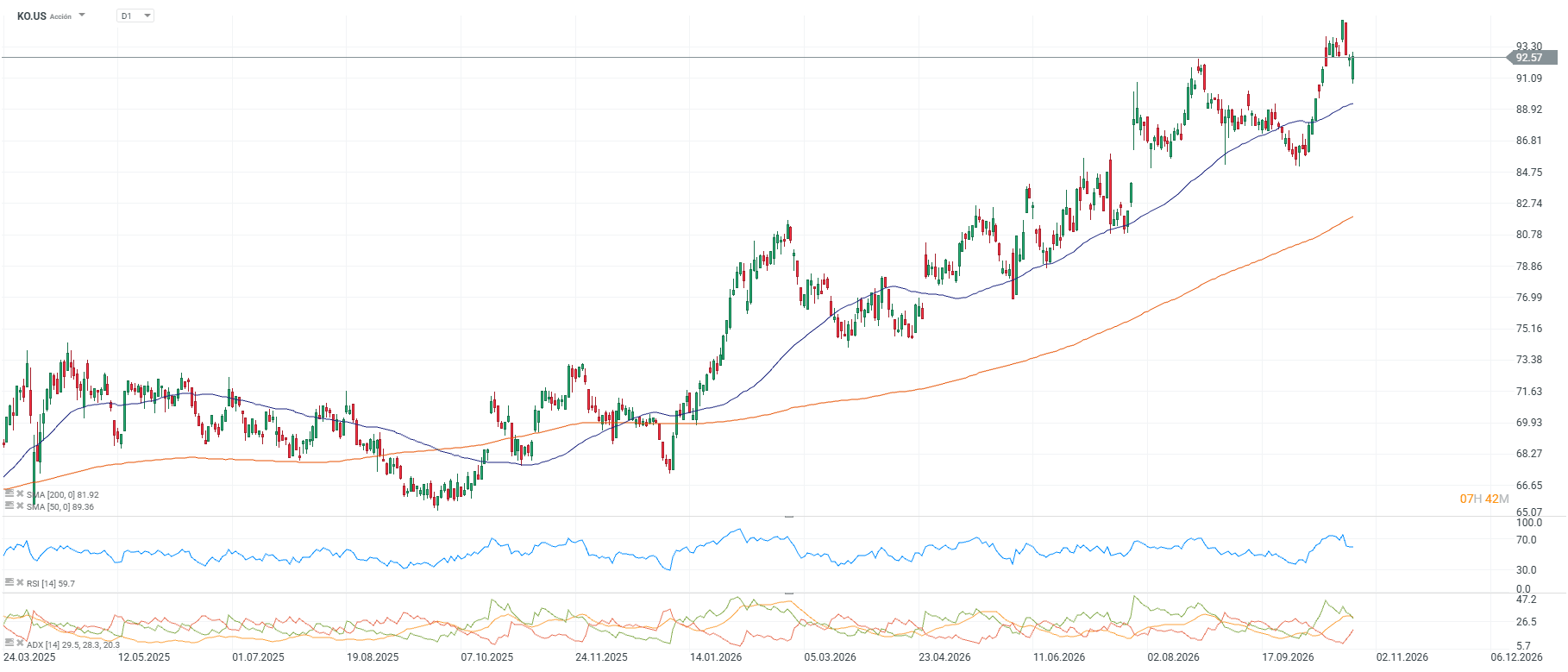Grab the RSI panel resize handle
1568x672 pixels.
788,517
